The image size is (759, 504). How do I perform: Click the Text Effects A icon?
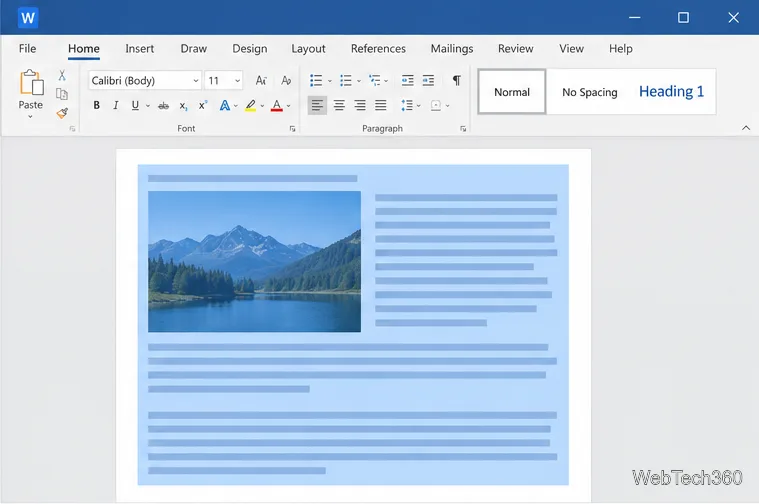225,105
